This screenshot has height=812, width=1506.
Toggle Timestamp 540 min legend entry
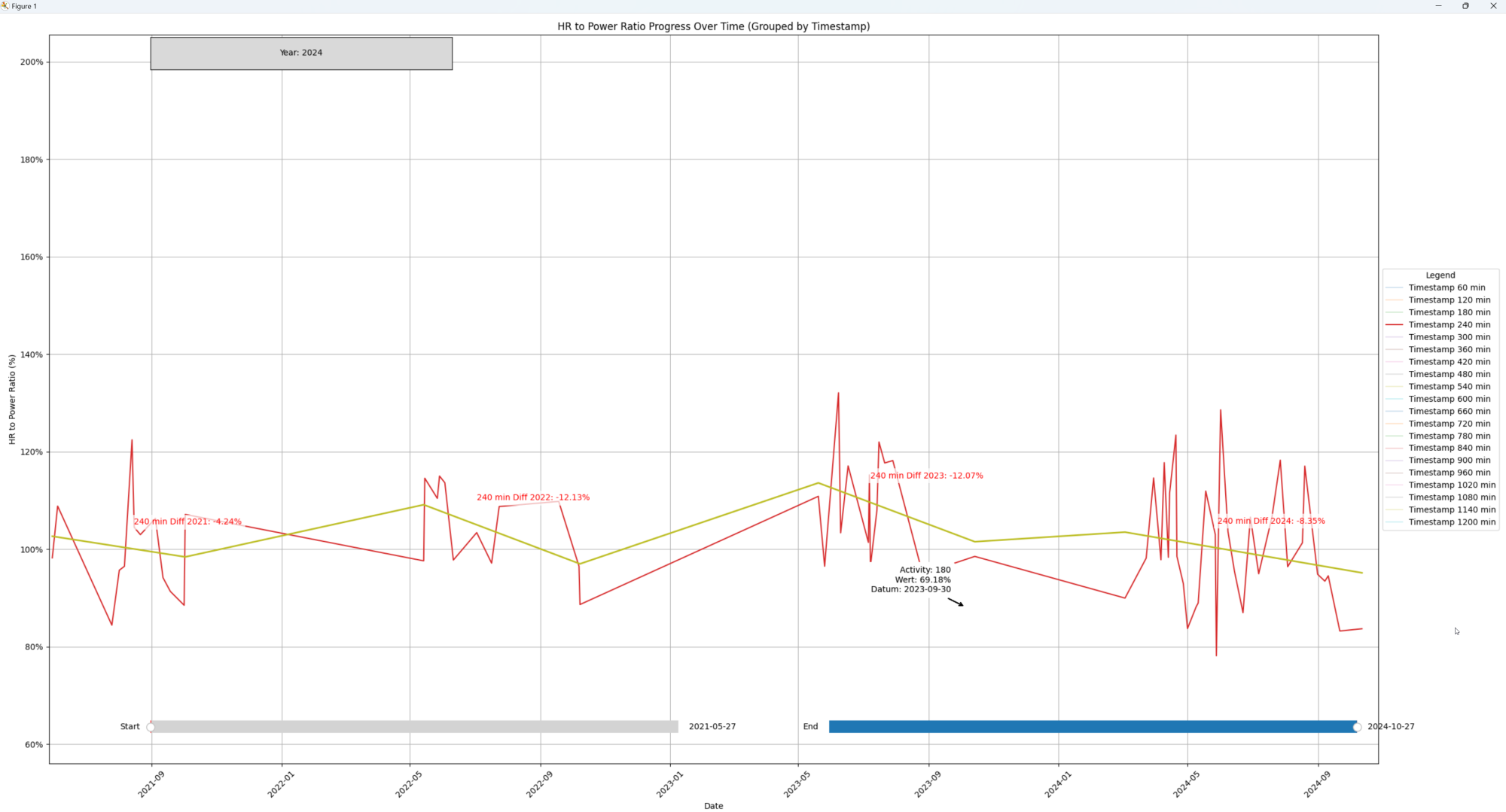click(1437, 387)
